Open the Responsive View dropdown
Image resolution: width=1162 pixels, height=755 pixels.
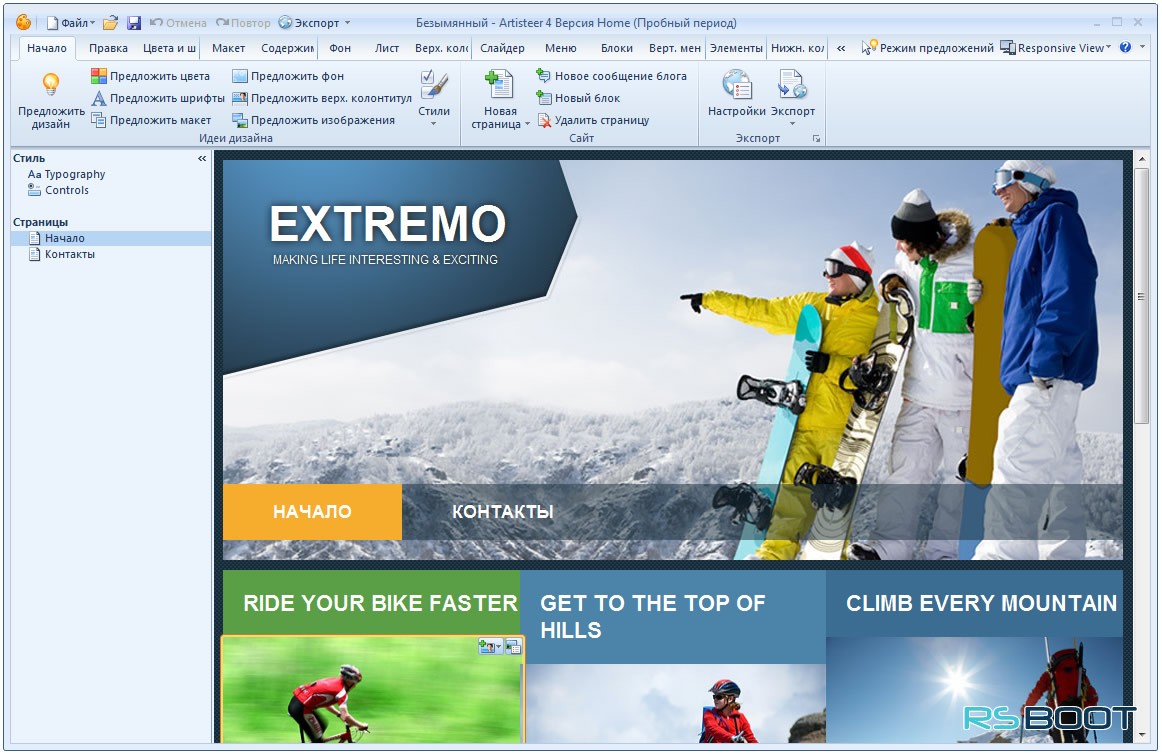click(1056, 48)
